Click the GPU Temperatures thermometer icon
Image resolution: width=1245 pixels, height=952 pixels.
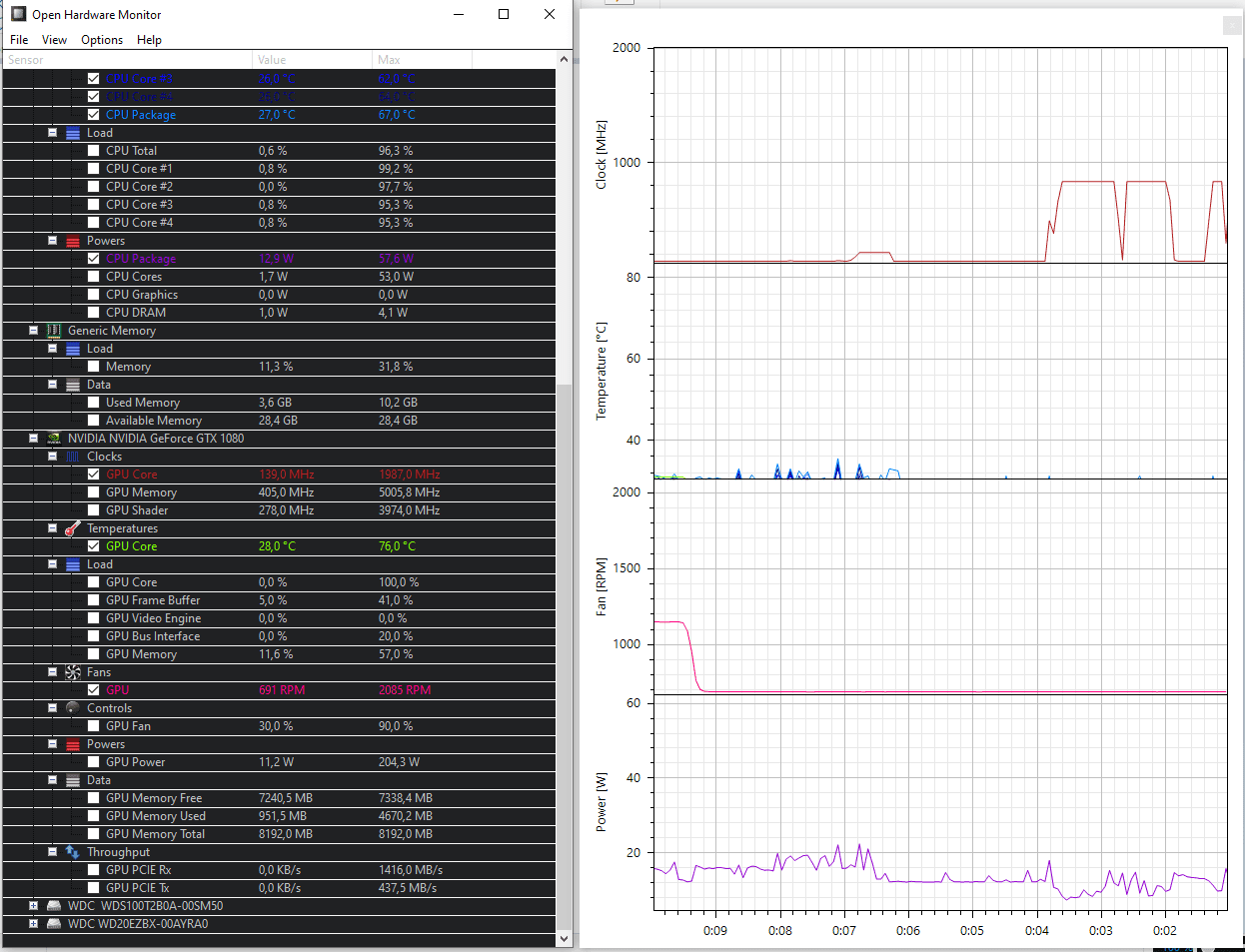73,528
